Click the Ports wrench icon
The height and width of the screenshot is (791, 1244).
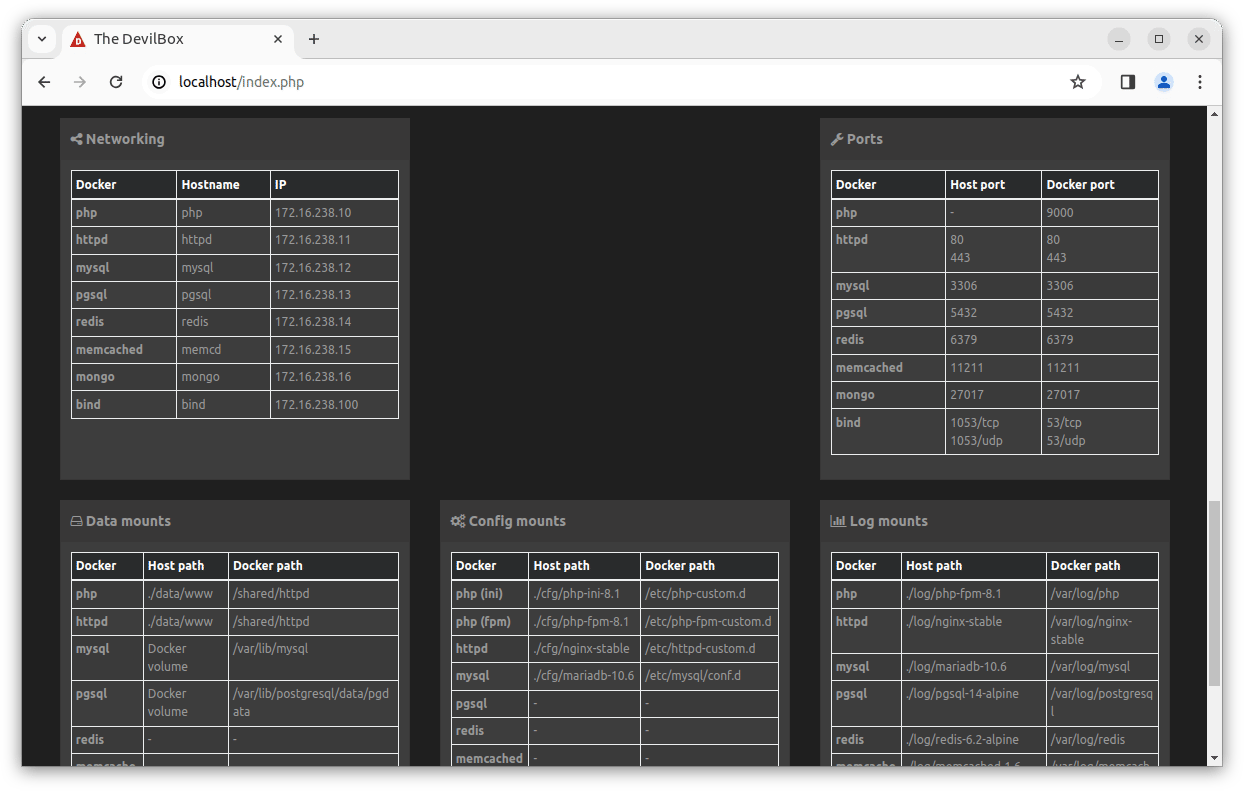pos(837,139)
